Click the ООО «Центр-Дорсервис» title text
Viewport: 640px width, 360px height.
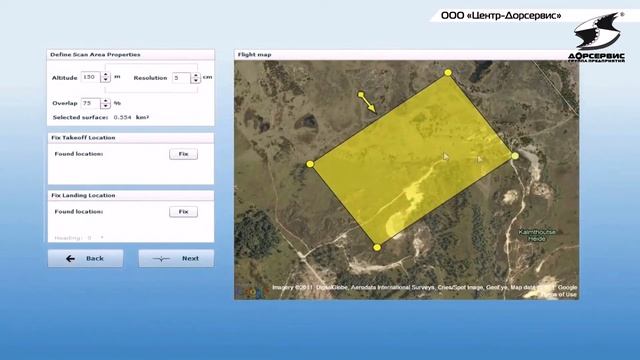[x=501, y=16]
